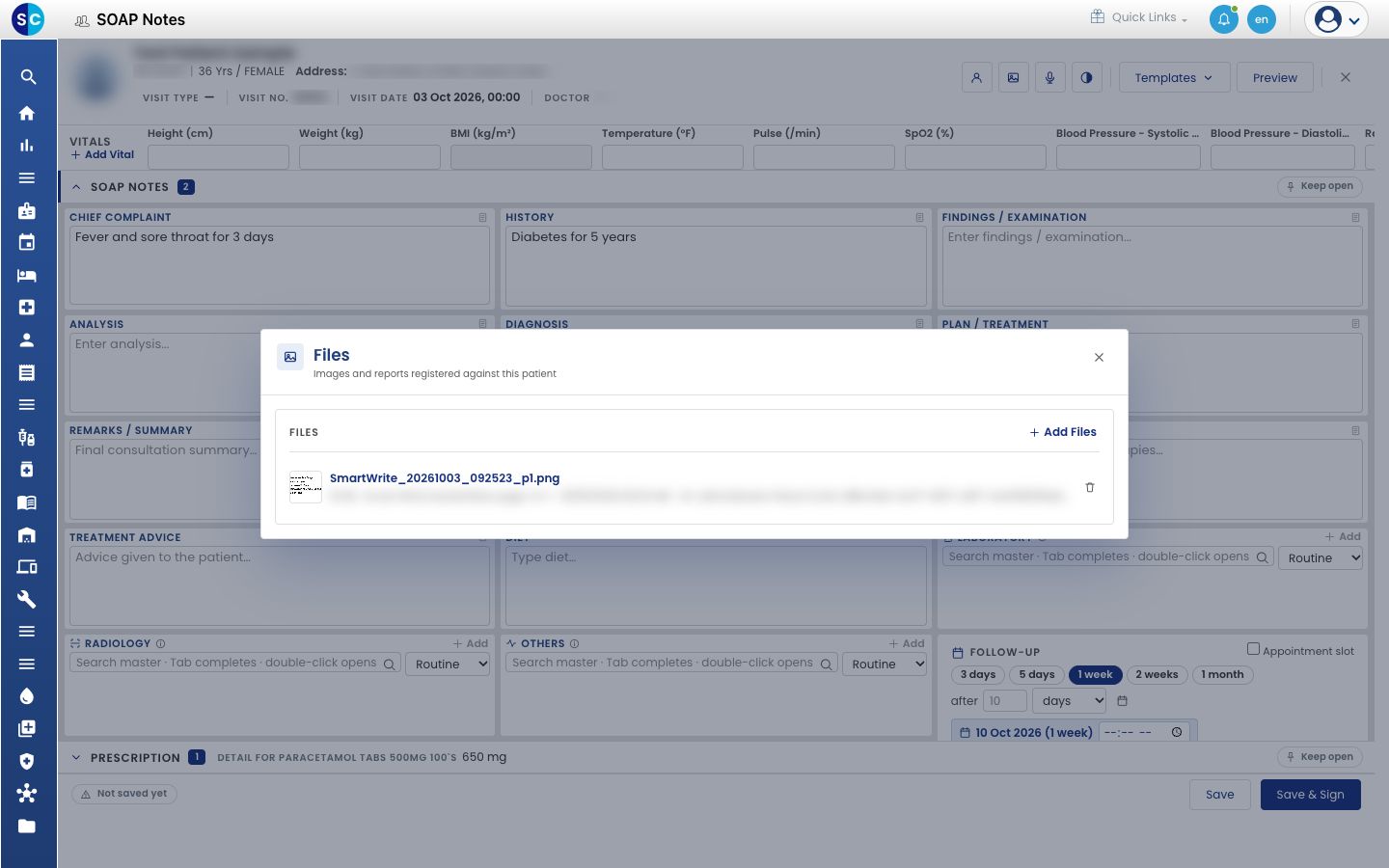Open the wrench tools icon in sidebar
The image size is (1389, 868).
tap(27, 599)
